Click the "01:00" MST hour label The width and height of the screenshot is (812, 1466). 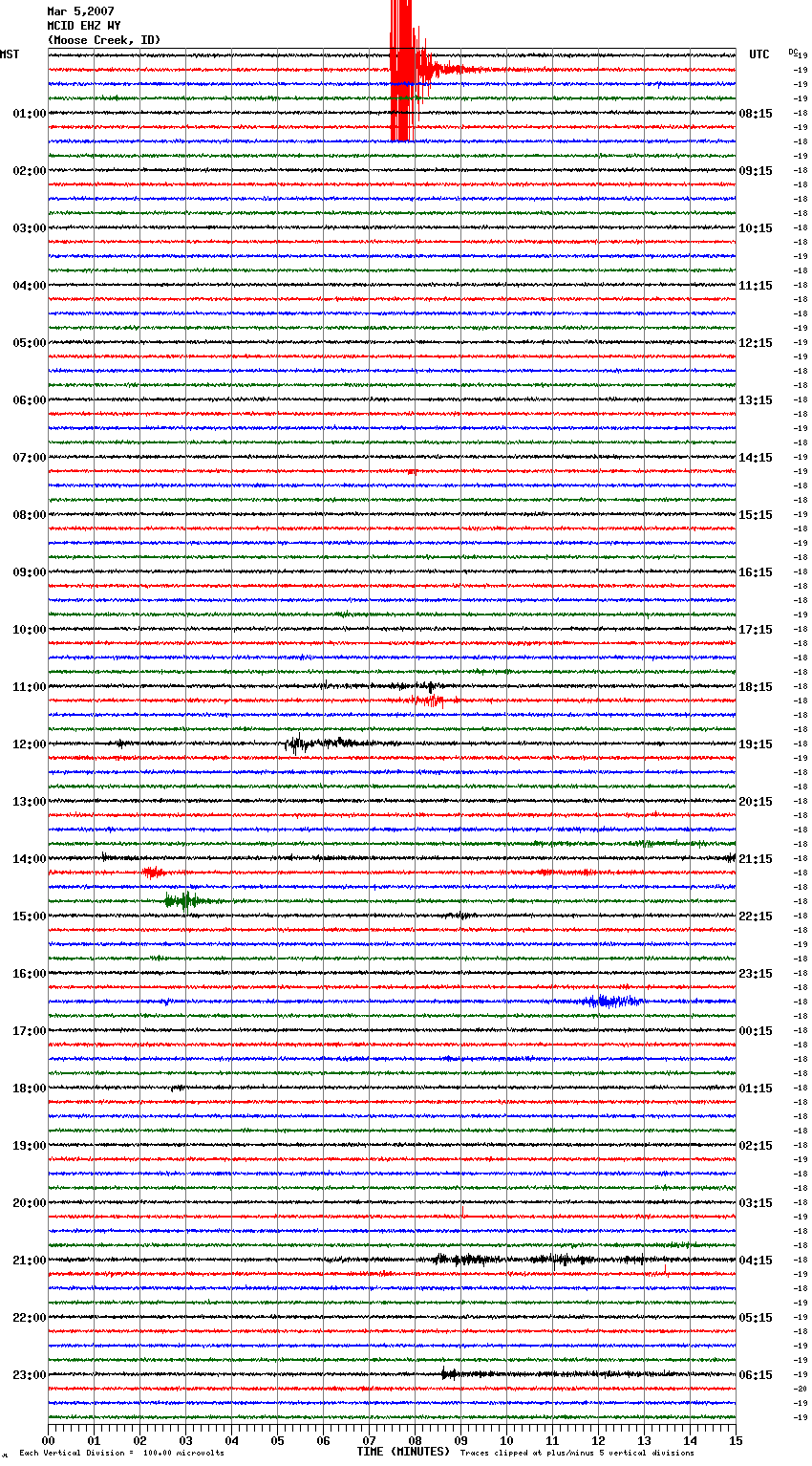(x=30, y=114)
